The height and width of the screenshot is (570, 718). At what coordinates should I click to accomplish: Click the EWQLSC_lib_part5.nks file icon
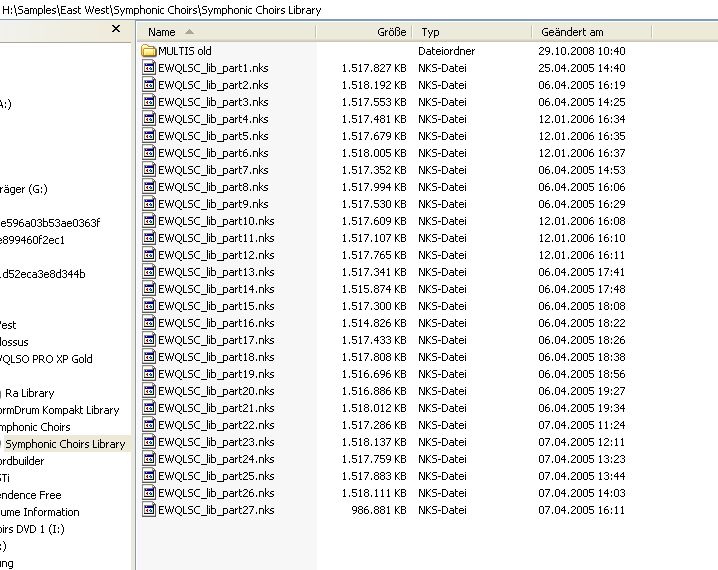149,136
